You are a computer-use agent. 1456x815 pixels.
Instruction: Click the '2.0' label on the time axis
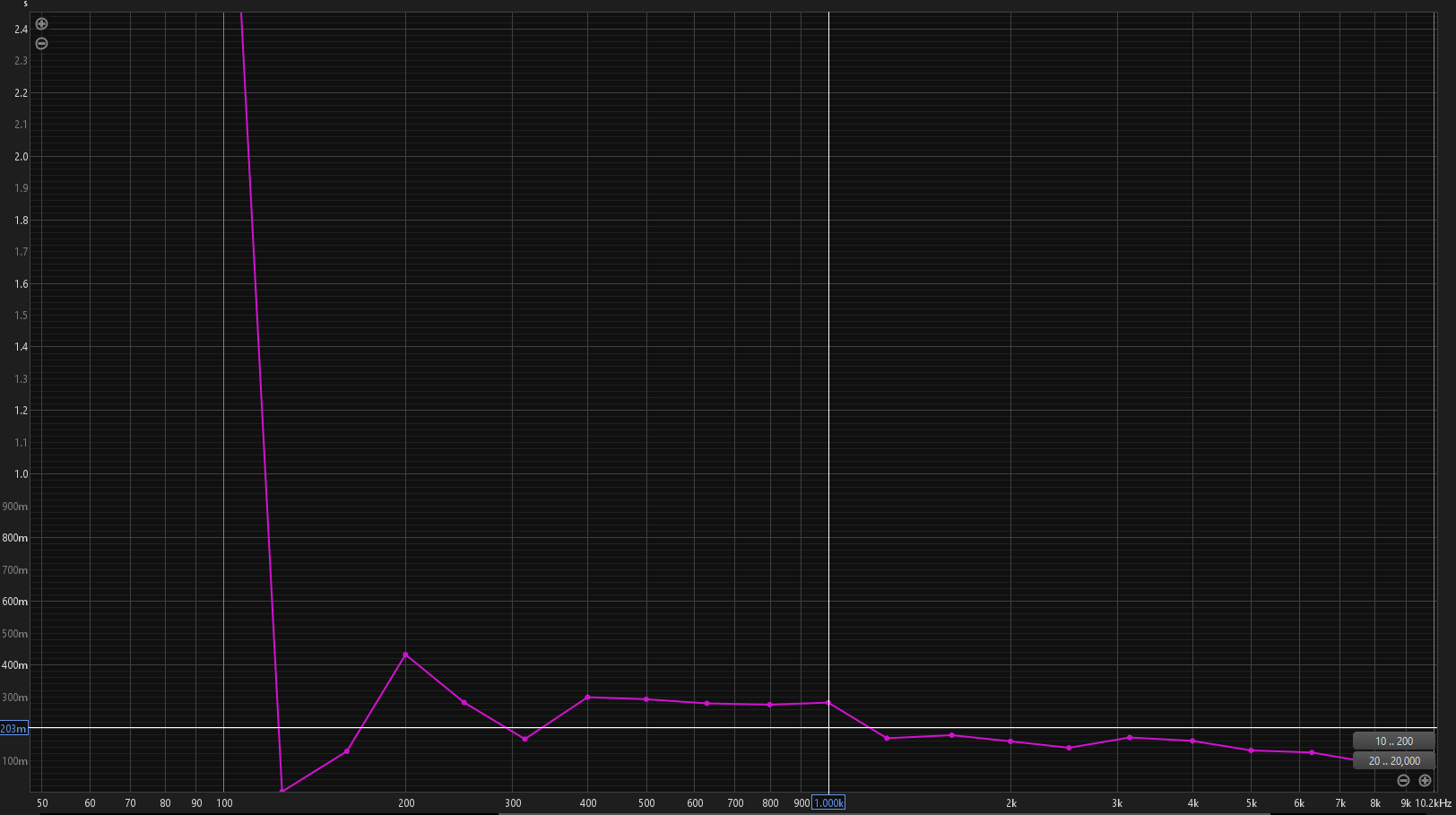point(22,156)
